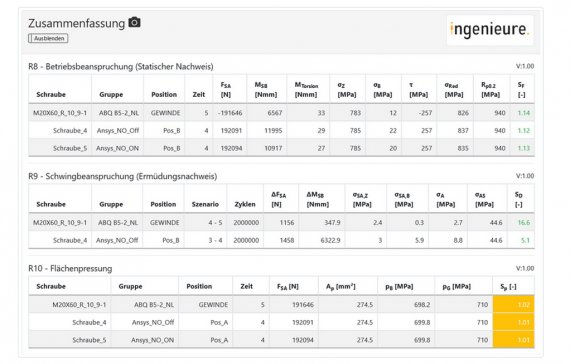Click the camera snapshot icon beside Zusammenfassung
The image size is (570, 364).
click(135, 22)
